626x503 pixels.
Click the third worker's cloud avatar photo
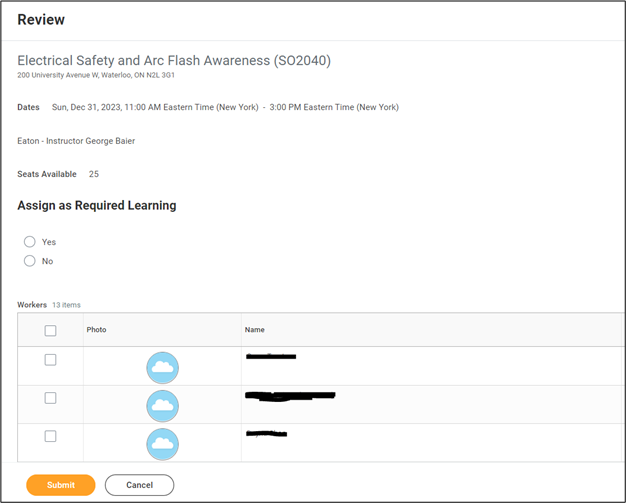pyautogui.click(x=162, y=444)
